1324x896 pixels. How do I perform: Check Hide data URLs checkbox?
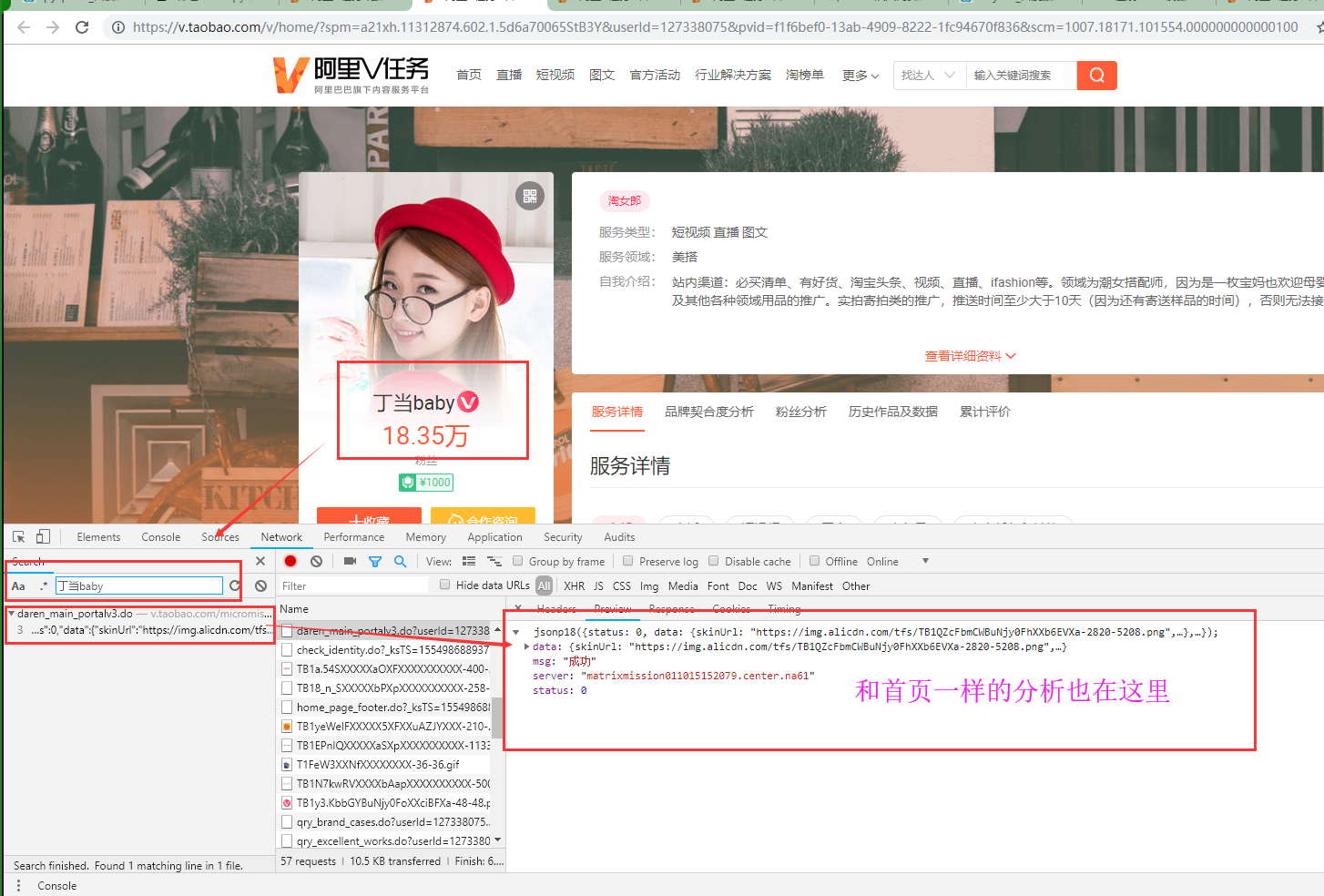(445, 585)
